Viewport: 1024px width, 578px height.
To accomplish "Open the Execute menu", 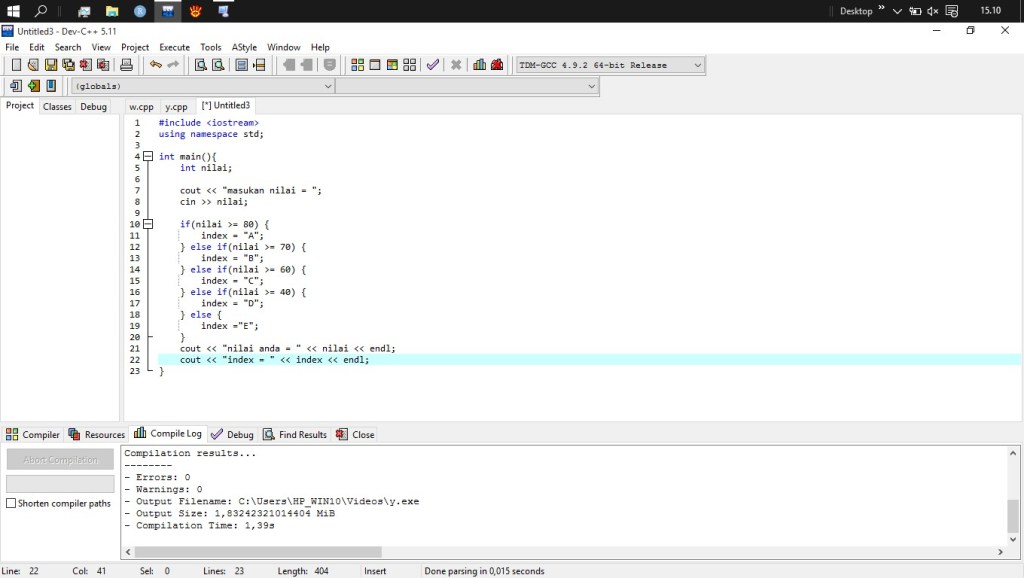I will pyautogui.click(x=174, y=47).
